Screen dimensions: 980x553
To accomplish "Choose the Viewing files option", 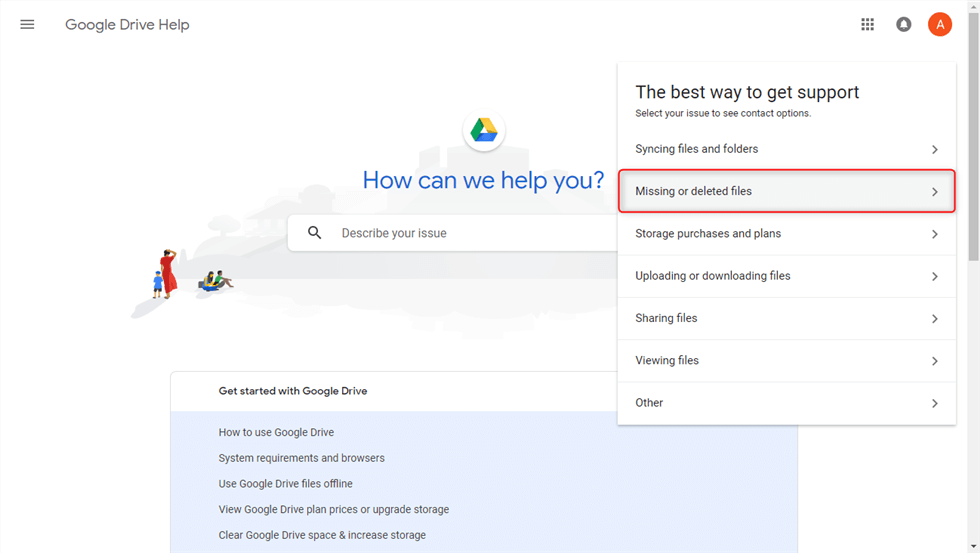I will pos(667,360).
